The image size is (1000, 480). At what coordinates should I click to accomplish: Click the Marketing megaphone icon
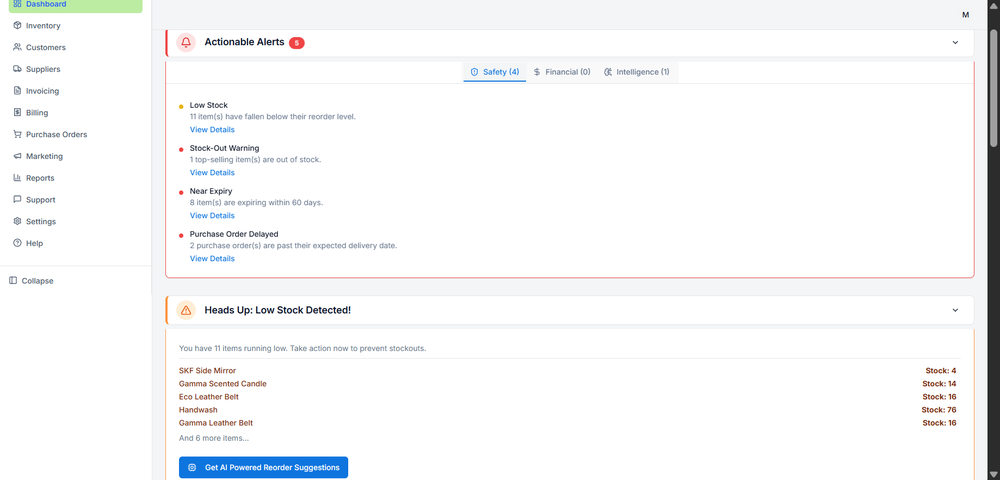[x=17, y=156]
